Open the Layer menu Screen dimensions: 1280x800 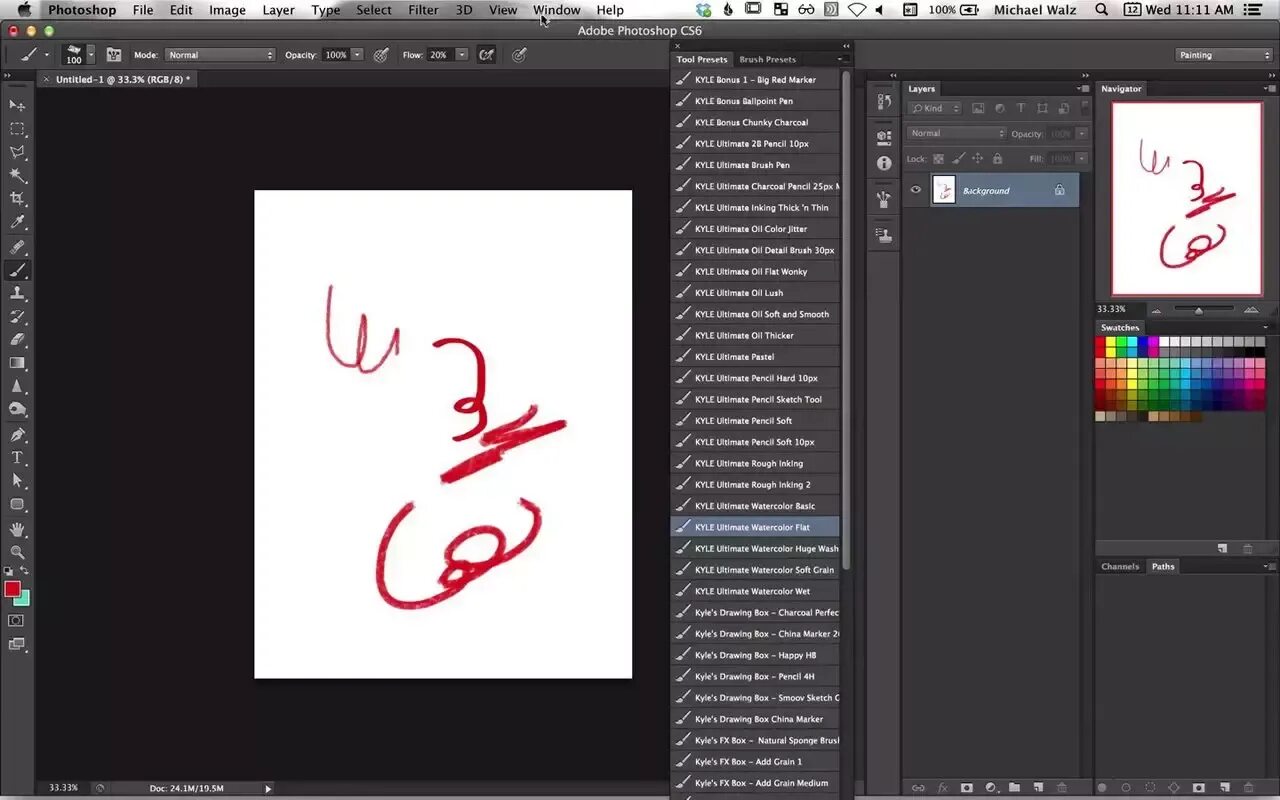click(x=278, y=10)
